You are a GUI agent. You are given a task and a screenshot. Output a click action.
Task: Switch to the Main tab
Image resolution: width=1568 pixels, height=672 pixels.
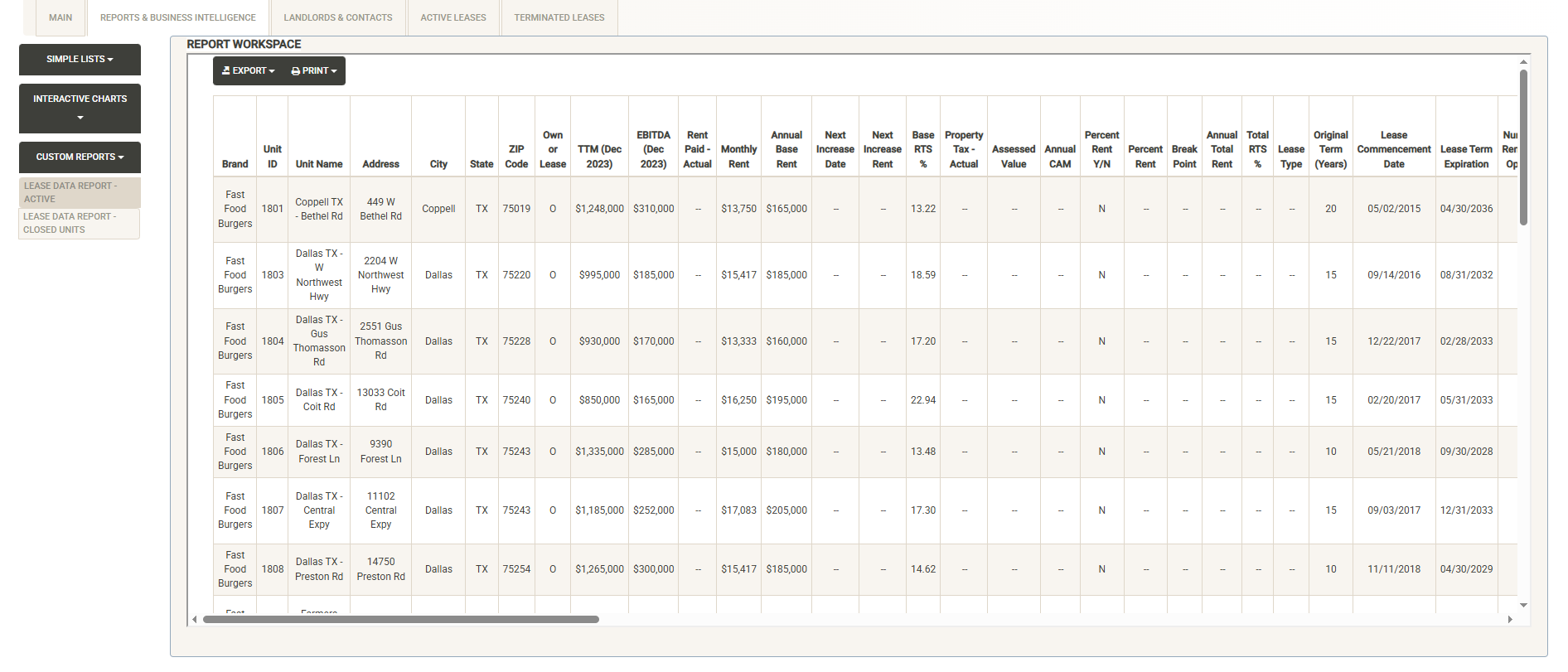(x=60, y=17)
